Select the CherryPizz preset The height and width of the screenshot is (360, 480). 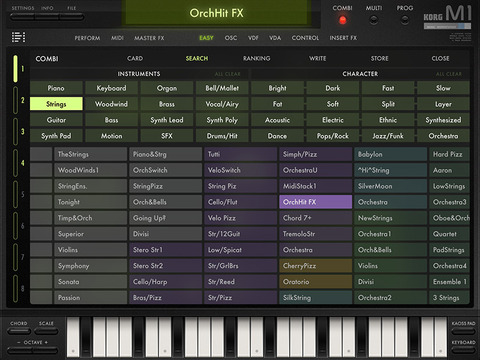pyautogui.click(x=316, y=266)
